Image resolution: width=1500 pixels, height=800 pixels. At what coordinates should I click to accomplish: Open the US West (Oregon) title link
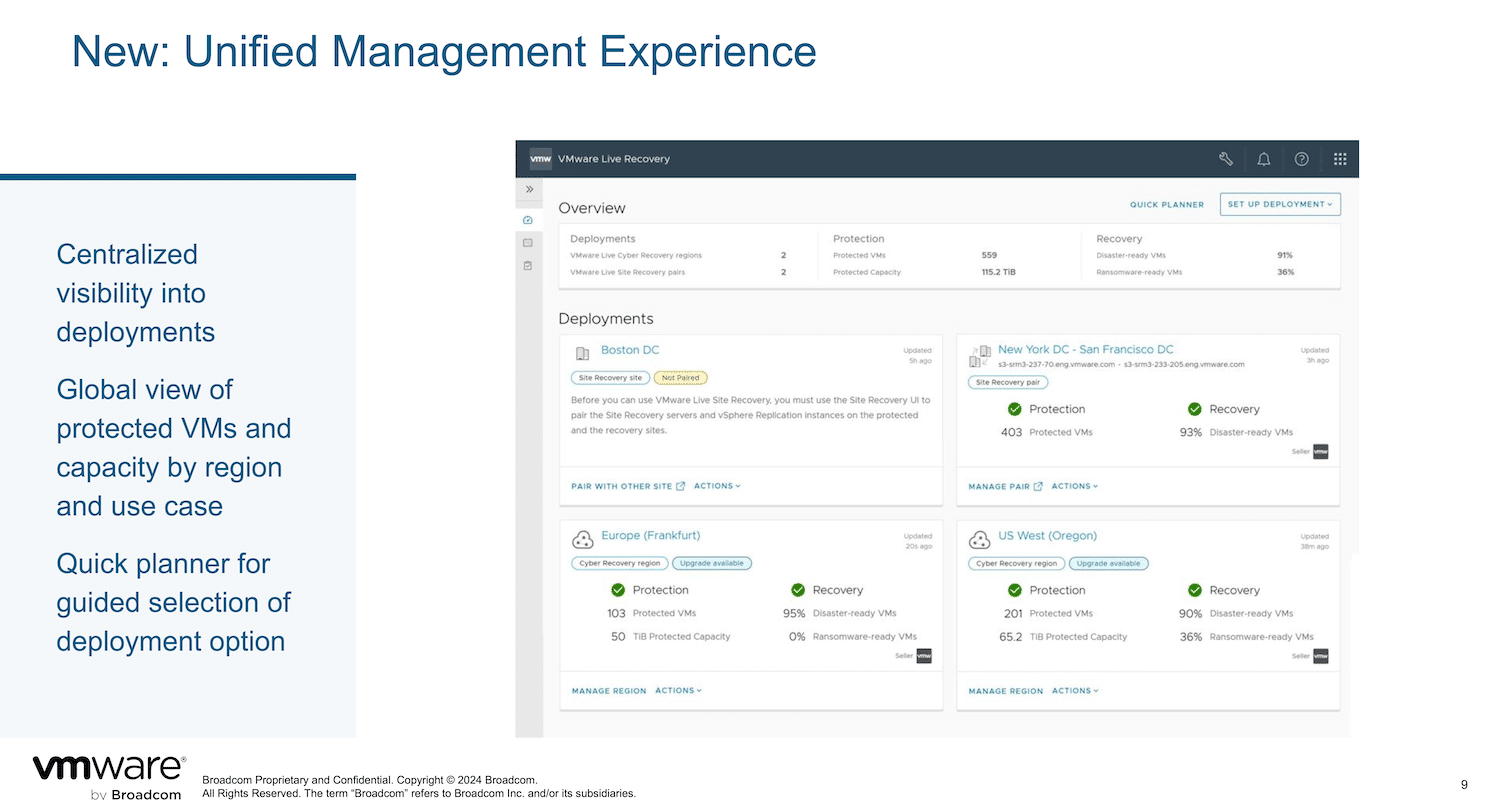click(x=1047, y=536)
